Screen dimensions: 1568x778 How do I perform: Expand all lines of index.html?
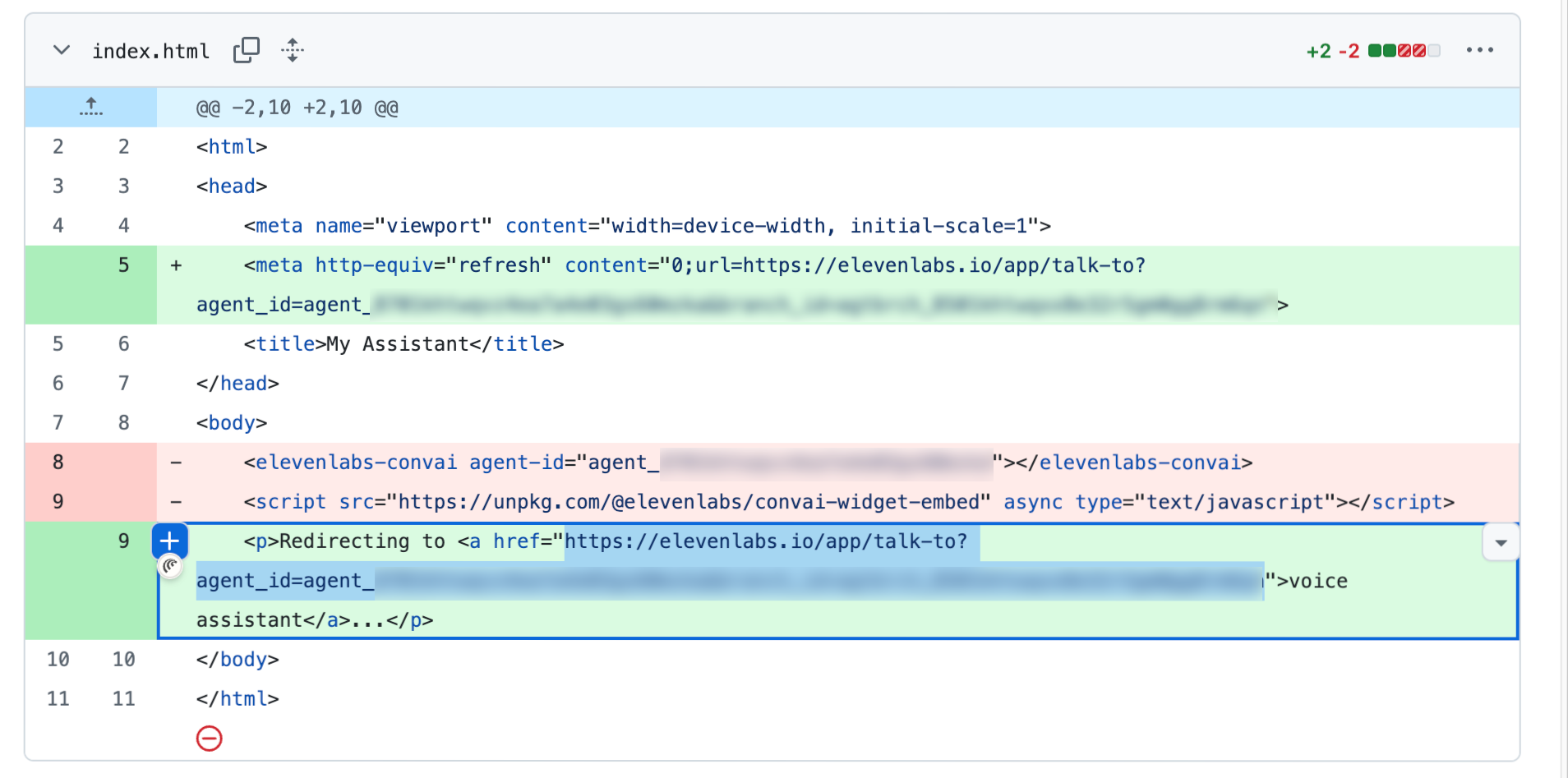point(293,50)
